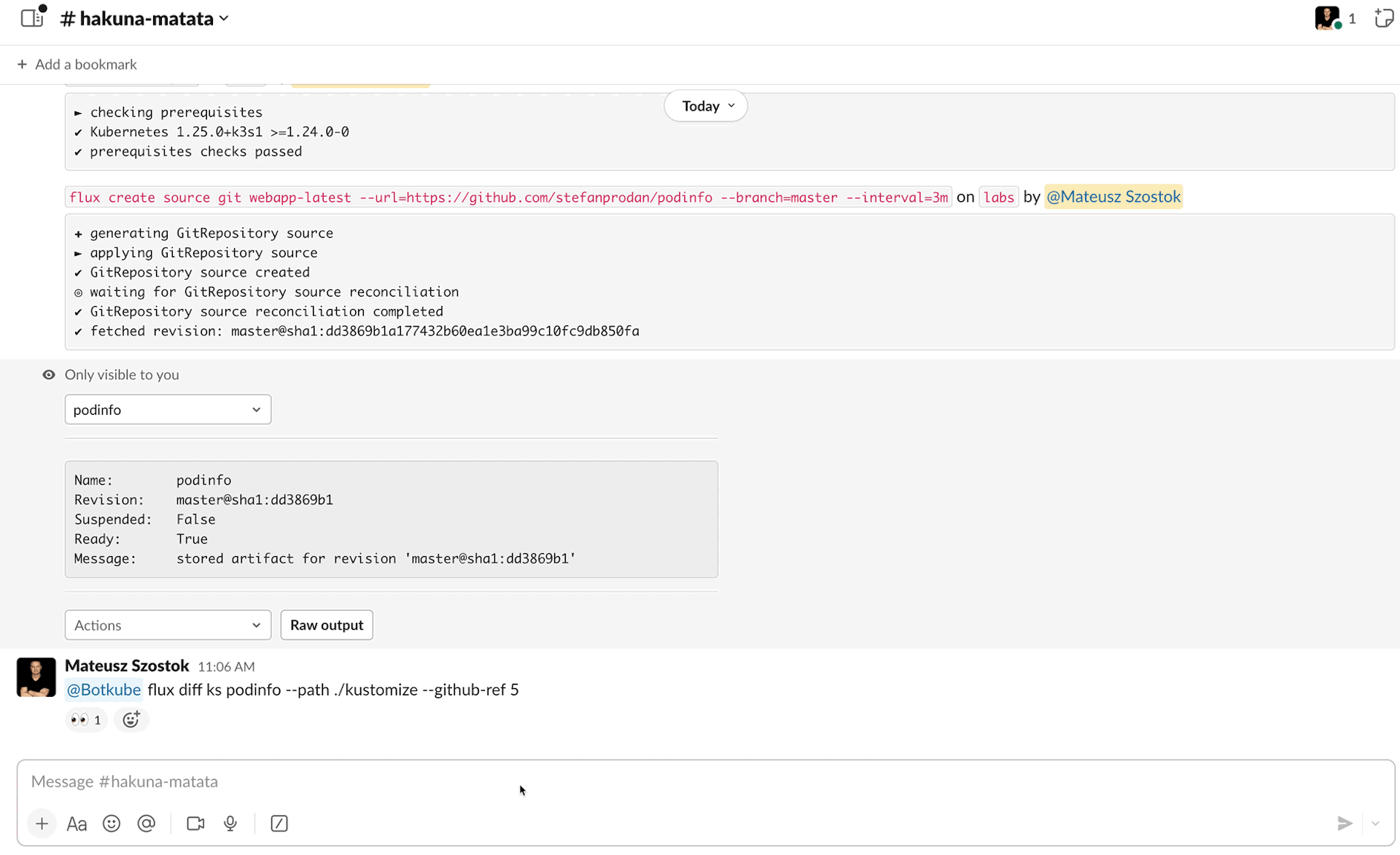Expand send options arrow next to send
This screenshot has height=855, width=1400.
tap(1375, 824)
